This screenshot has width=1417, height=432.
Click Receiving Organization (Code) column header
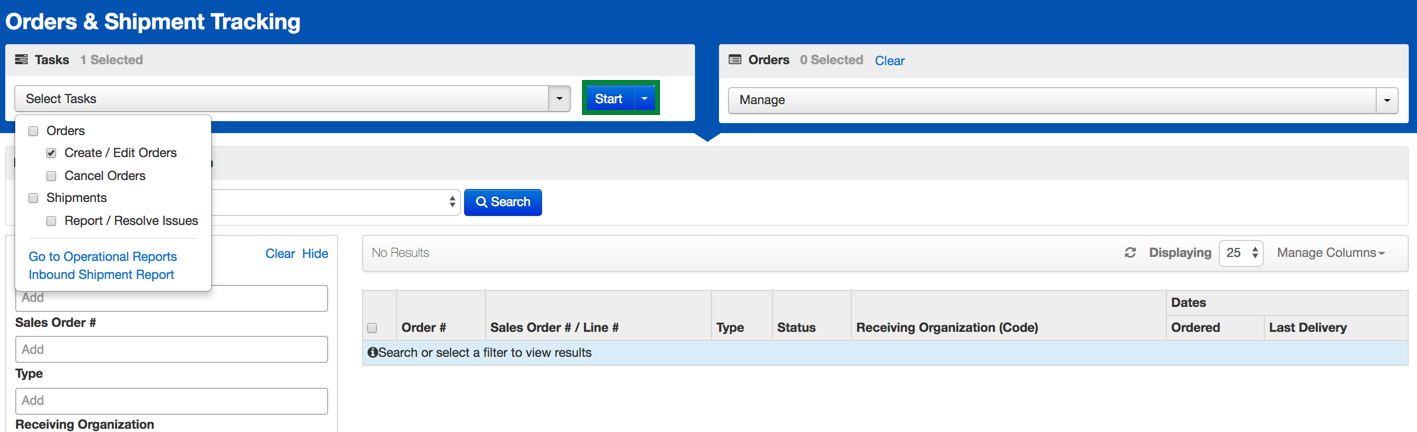[947, 328]
